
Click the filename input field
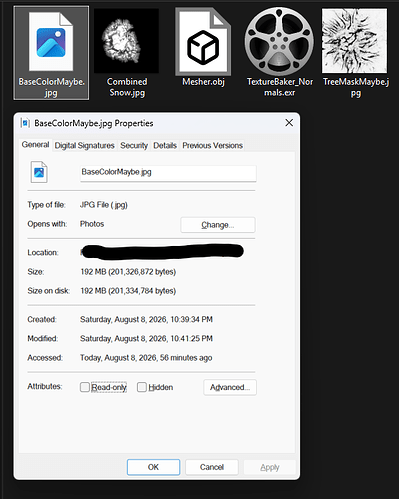[168, 173]
